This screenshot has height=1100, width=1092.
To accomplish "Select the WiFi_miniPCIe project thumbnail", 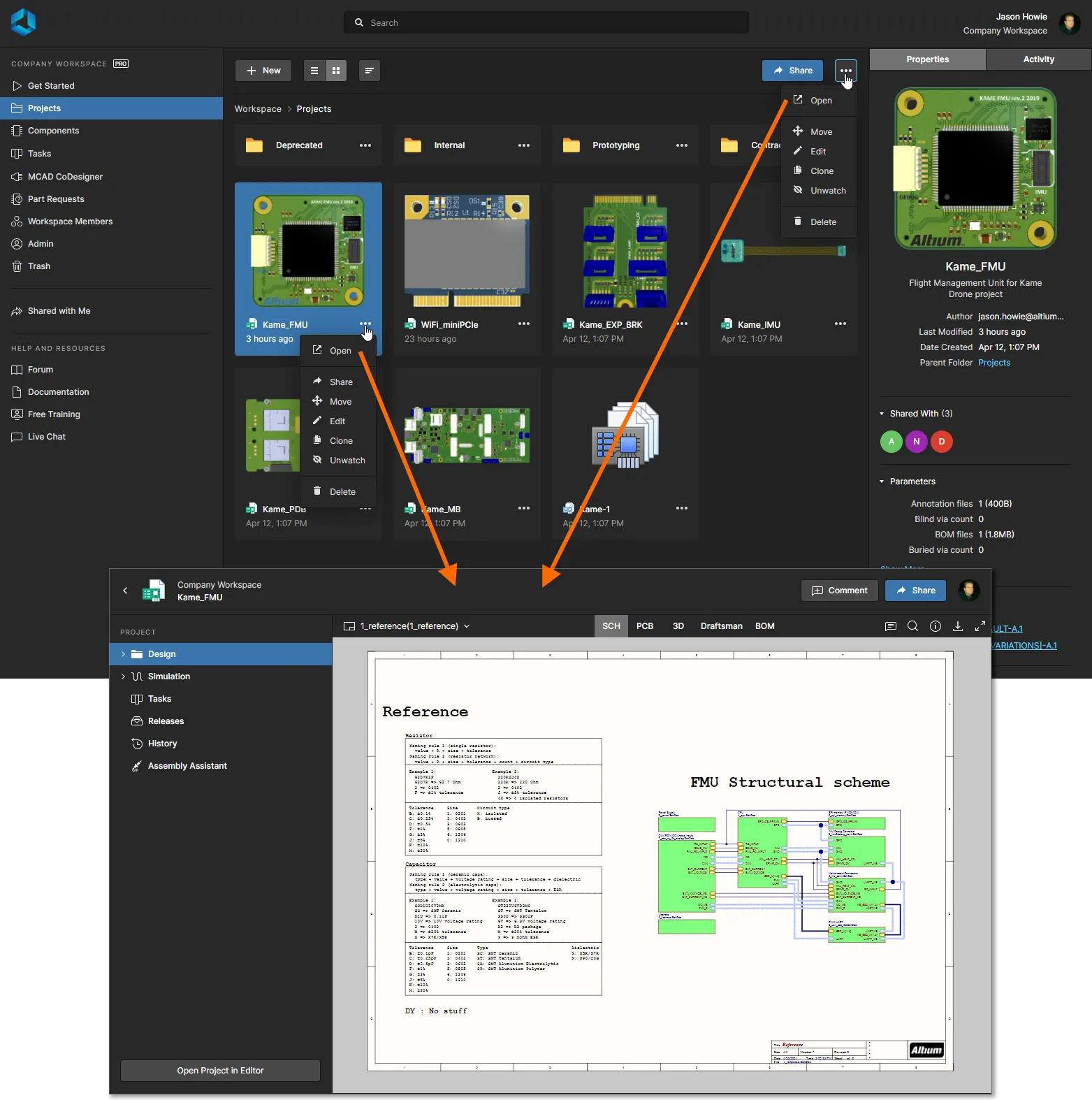I will 467,251.
